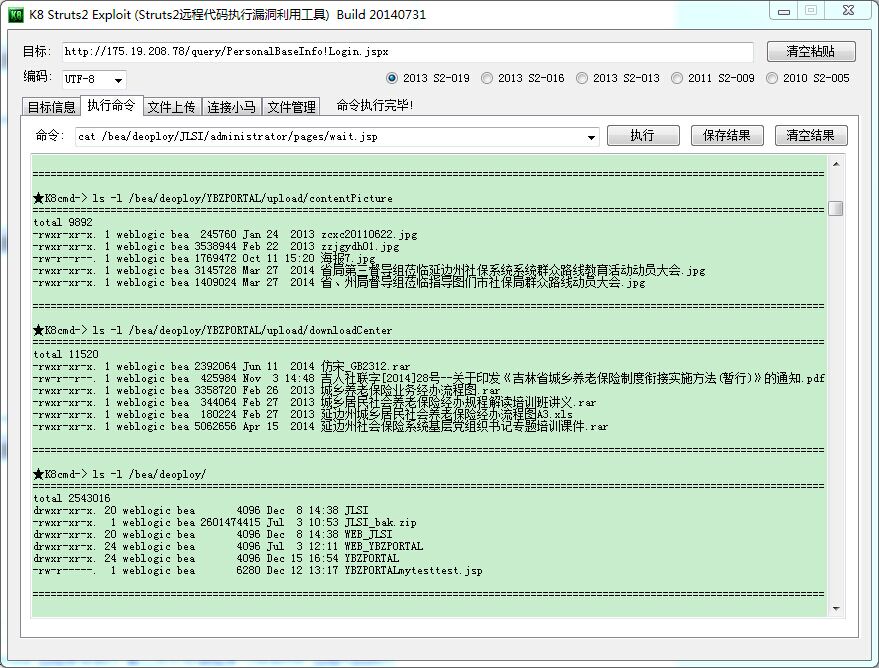Click the 清空结果 button
The image size is (879, 668).
(811, 136)
